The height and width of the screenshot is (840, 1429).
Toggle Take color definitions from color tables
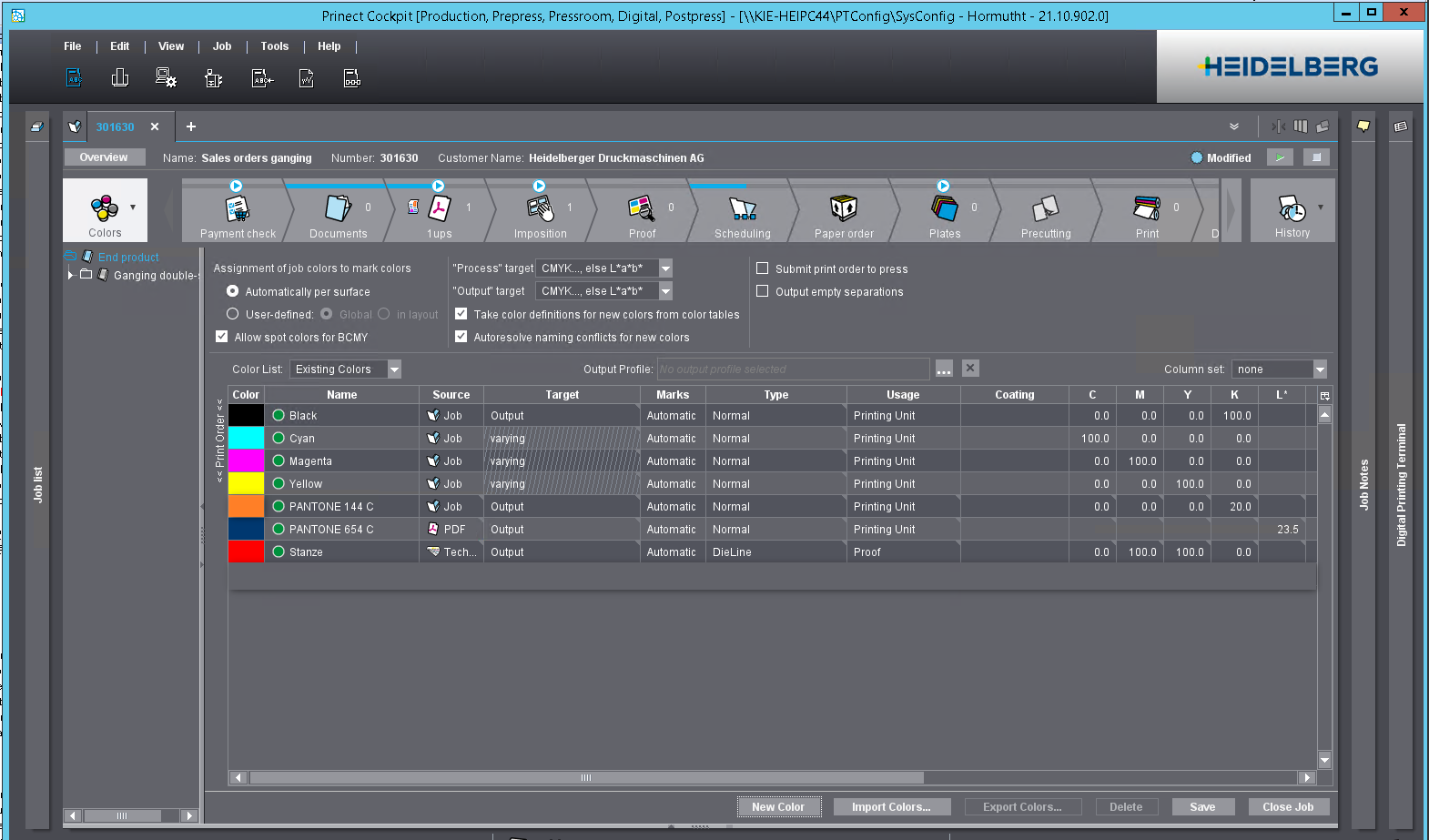(x=461, y=314)
